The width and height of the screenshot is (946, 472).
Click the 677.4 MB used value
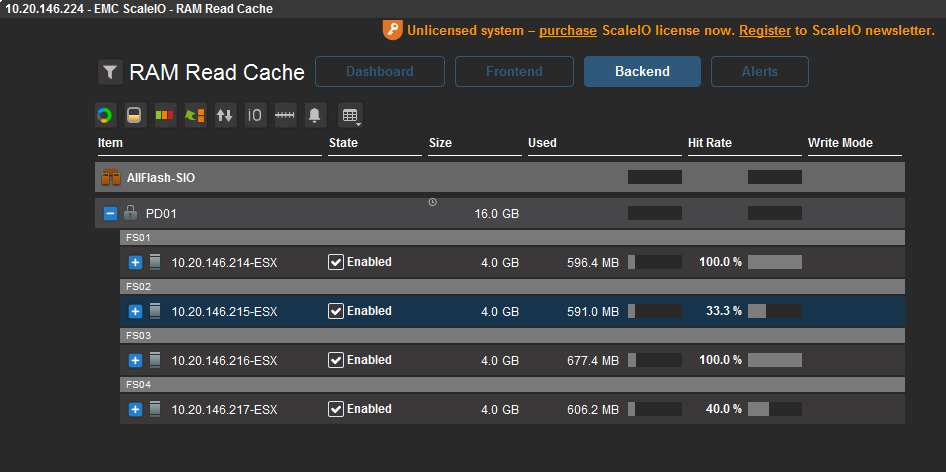coord(593,361)
